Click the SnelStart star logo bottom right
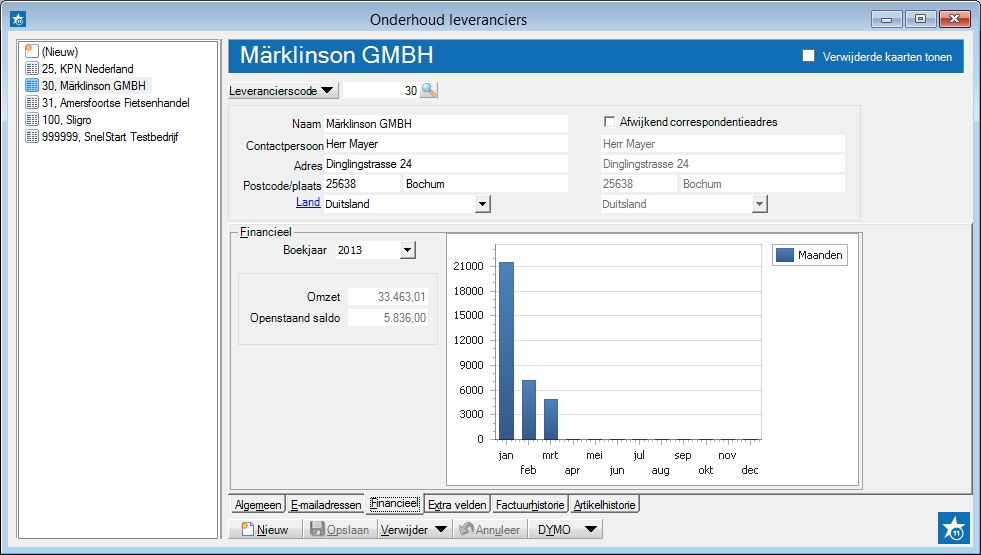This screenshot has height=555, width=981. click(954, 526)
